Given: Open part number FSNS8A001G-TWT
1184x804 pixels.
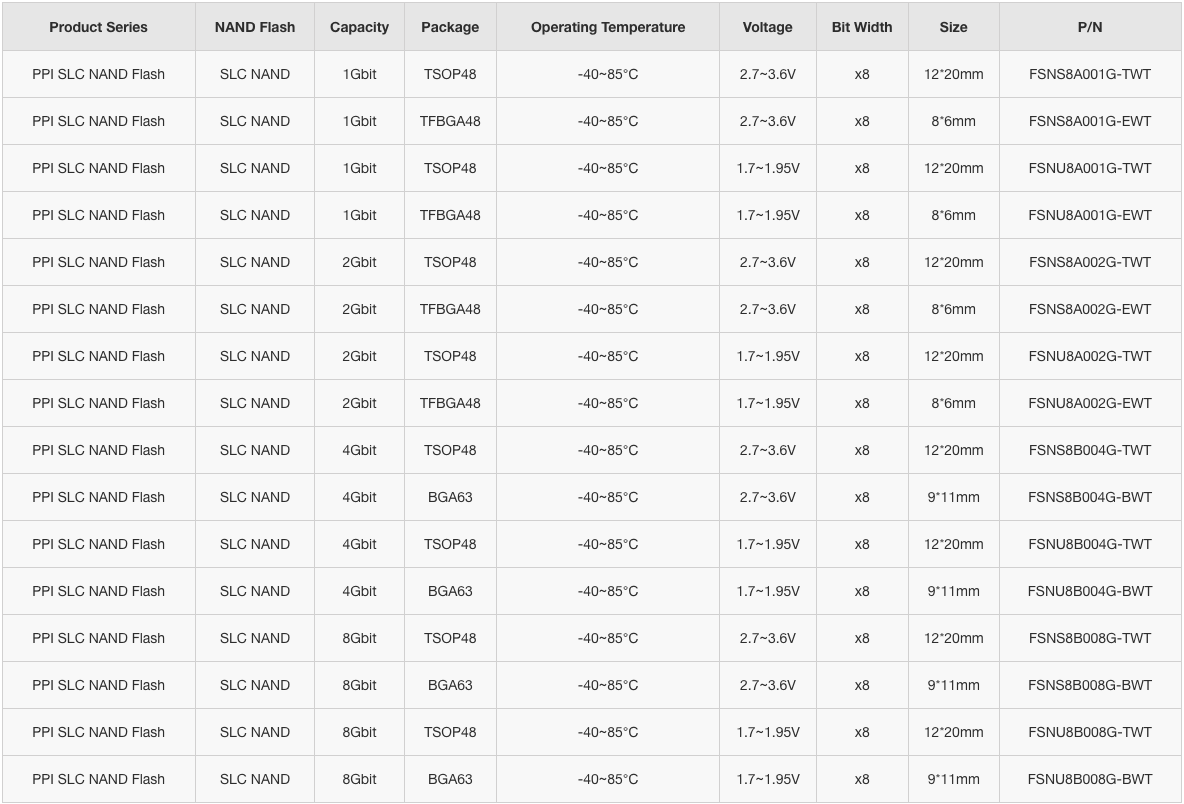Looking at the screenshot, I should [x=1090, y=74].
